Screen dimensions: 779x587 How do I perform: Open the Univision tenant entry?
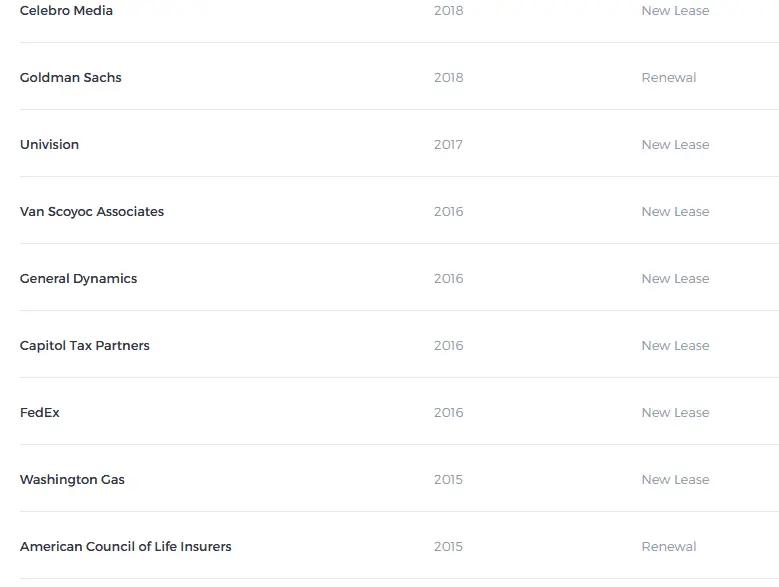pos(49,145)
